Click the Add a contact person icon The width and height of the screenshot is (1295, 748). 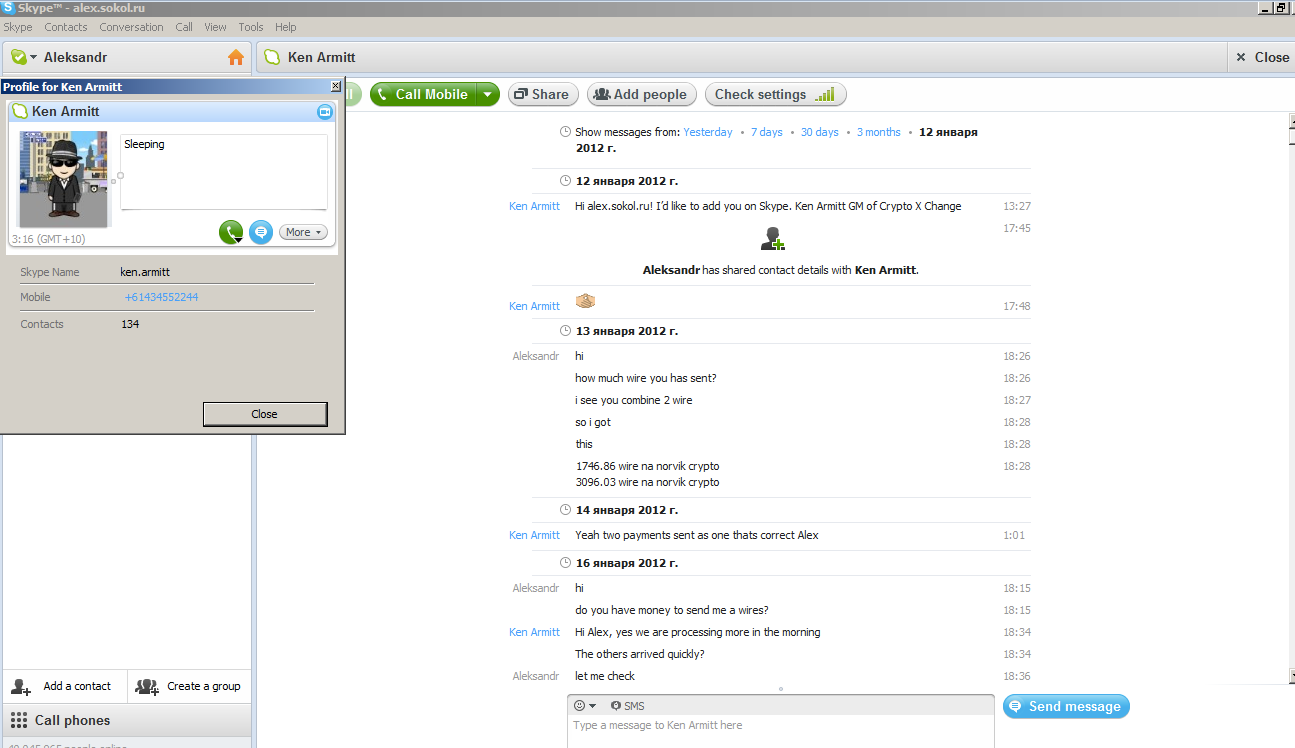21,687
